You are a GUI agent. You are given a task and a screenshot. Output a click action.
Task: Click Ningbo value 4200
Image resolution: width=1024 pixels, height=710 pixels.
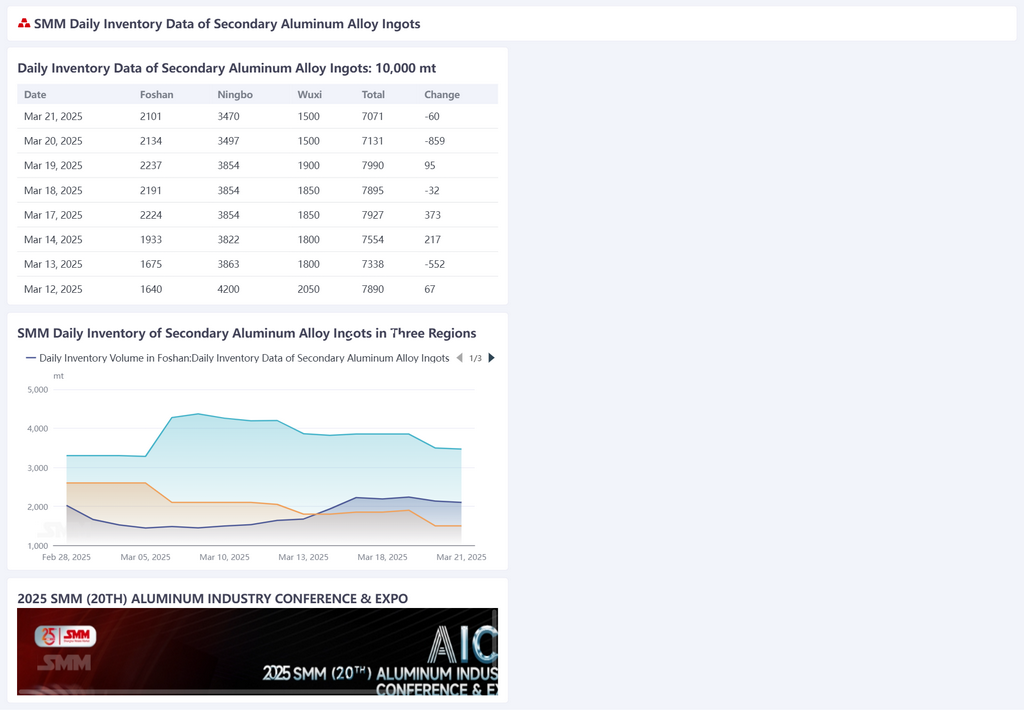click(x=229, y=289)
